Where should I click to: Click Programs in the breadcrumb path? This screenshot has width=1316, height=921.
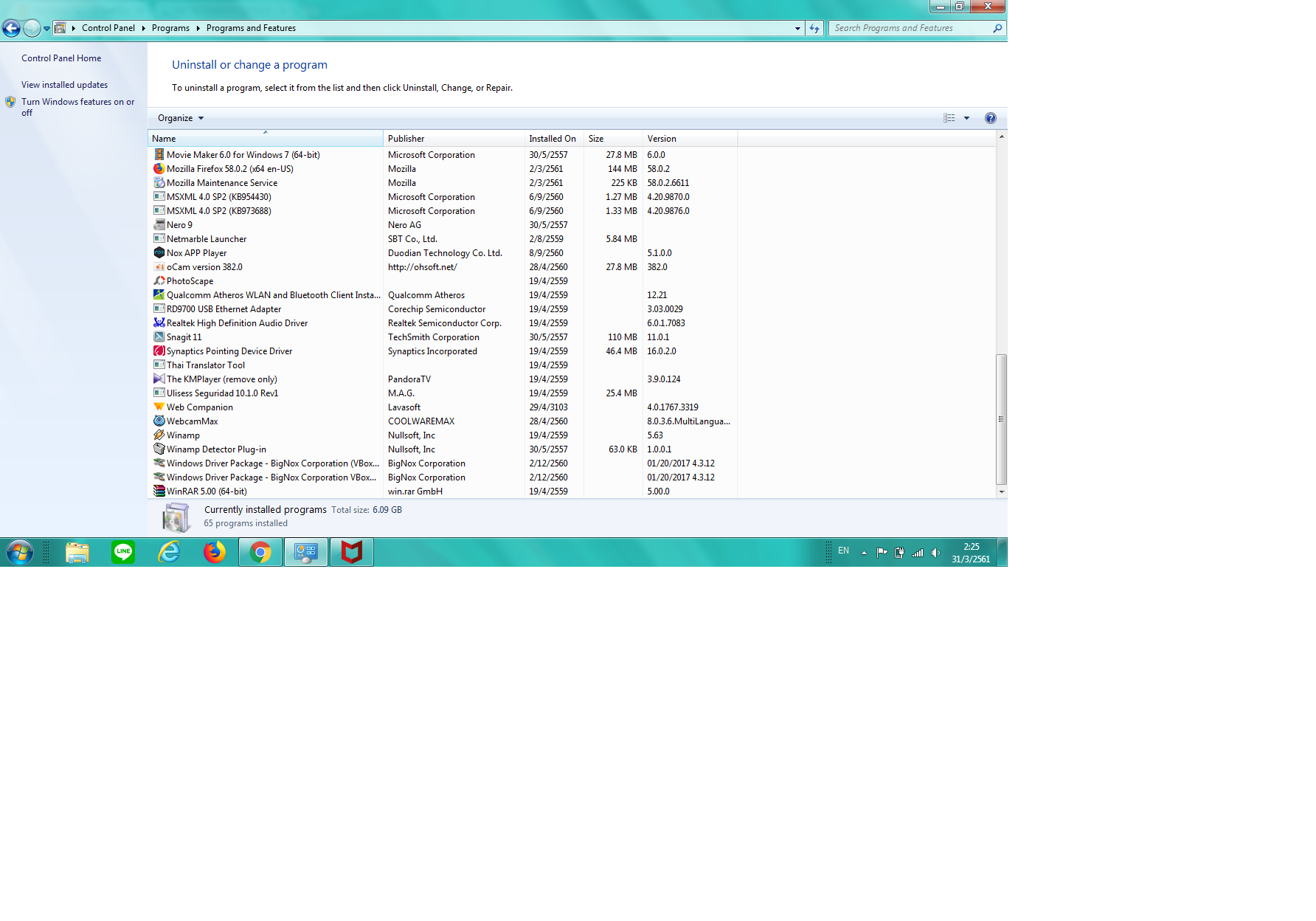click(x=170, y=28)
